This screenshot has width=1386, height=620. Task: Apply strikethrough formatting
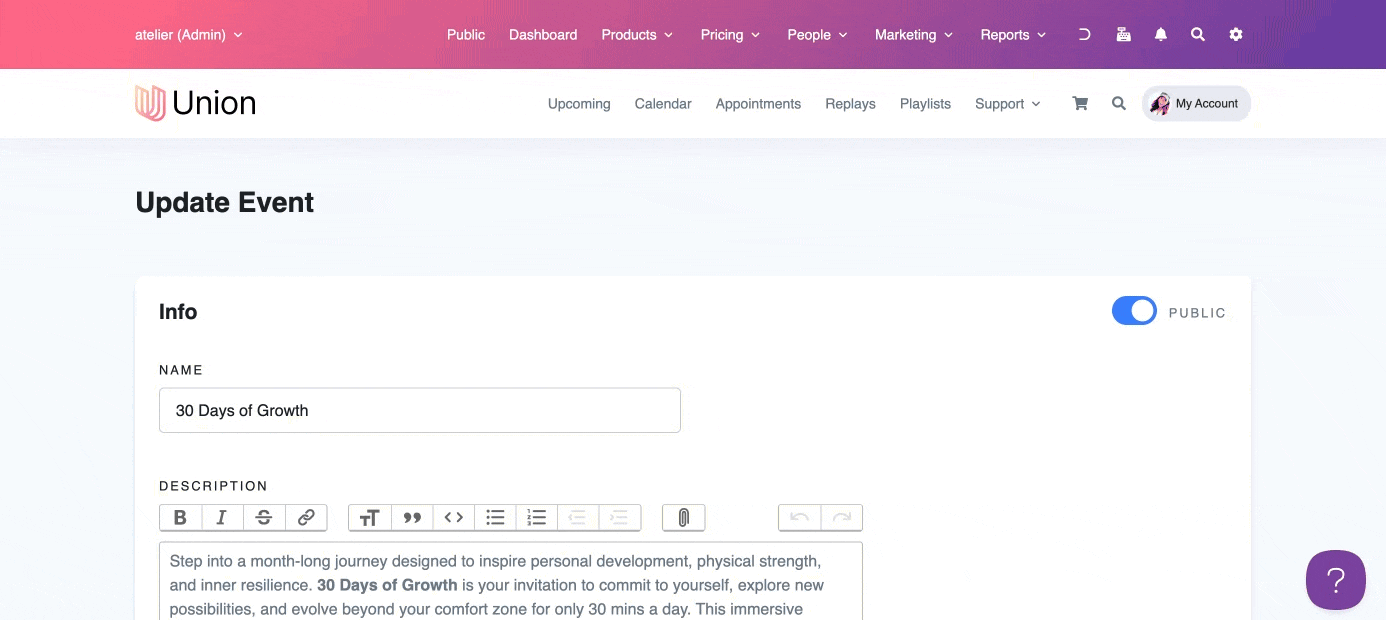[264, 517]
